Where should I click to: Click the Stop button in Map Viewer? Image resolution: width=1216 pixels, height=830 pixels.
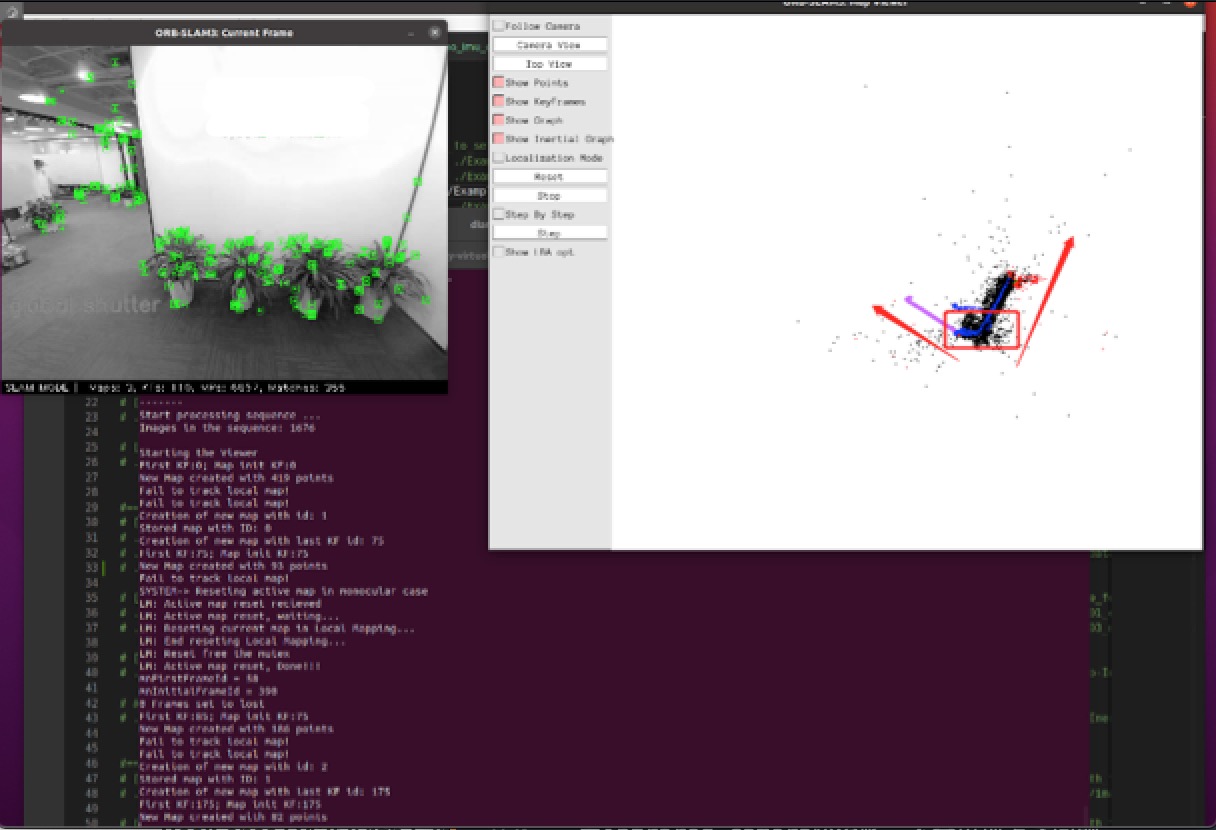coord(549,196)
